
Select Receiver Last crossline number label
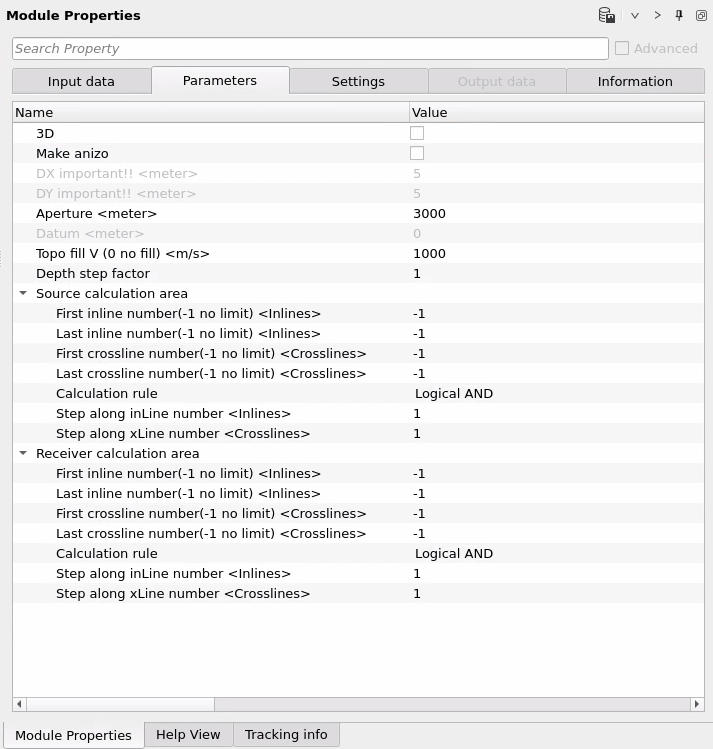[x=211, y=534]
